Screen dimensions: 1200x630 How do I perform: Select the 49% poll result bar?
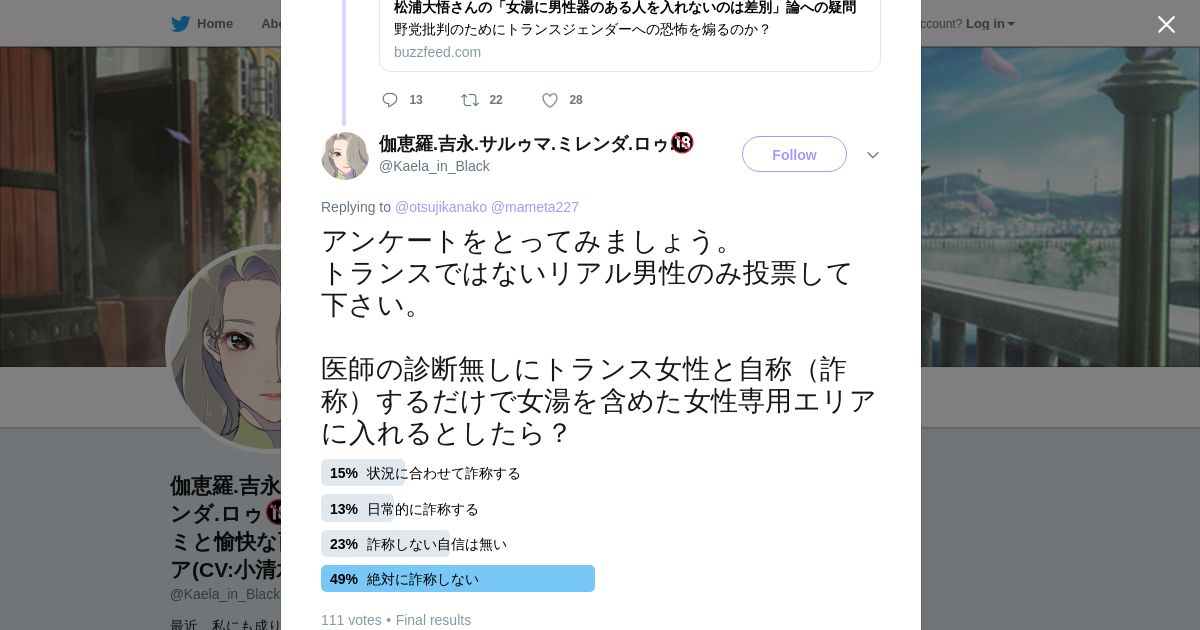(x=458, y=579)
